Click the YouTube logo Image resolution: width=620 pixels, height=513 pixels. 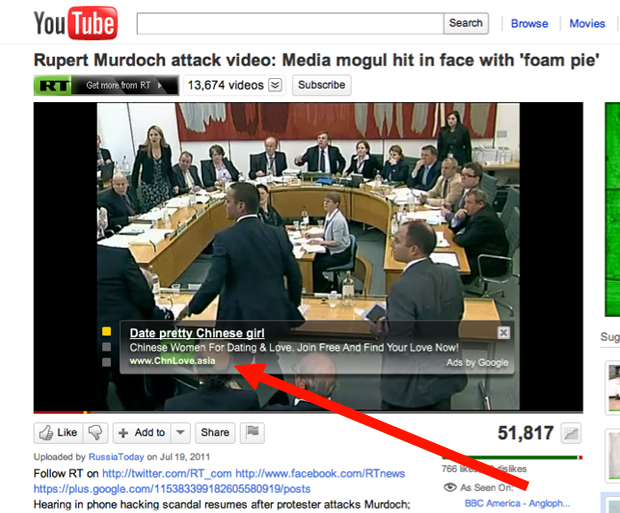(76, 23)
